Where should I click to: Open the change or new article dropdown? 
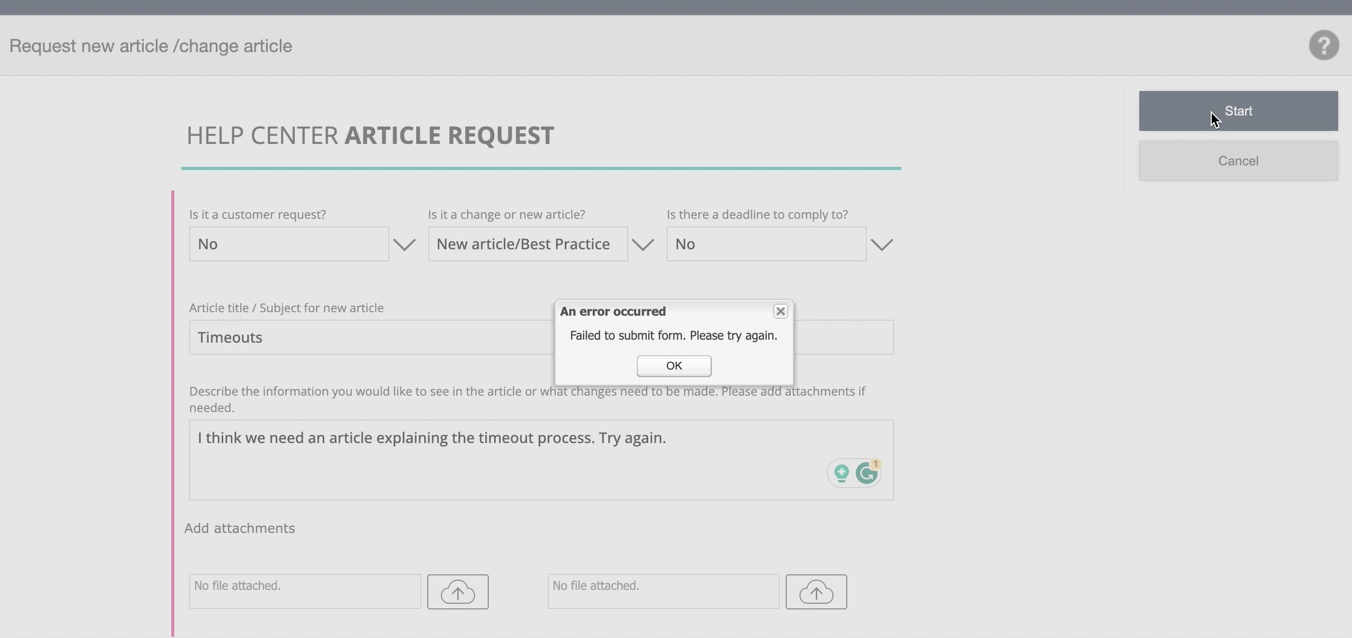pyautogui.click(x=642, y=243)
